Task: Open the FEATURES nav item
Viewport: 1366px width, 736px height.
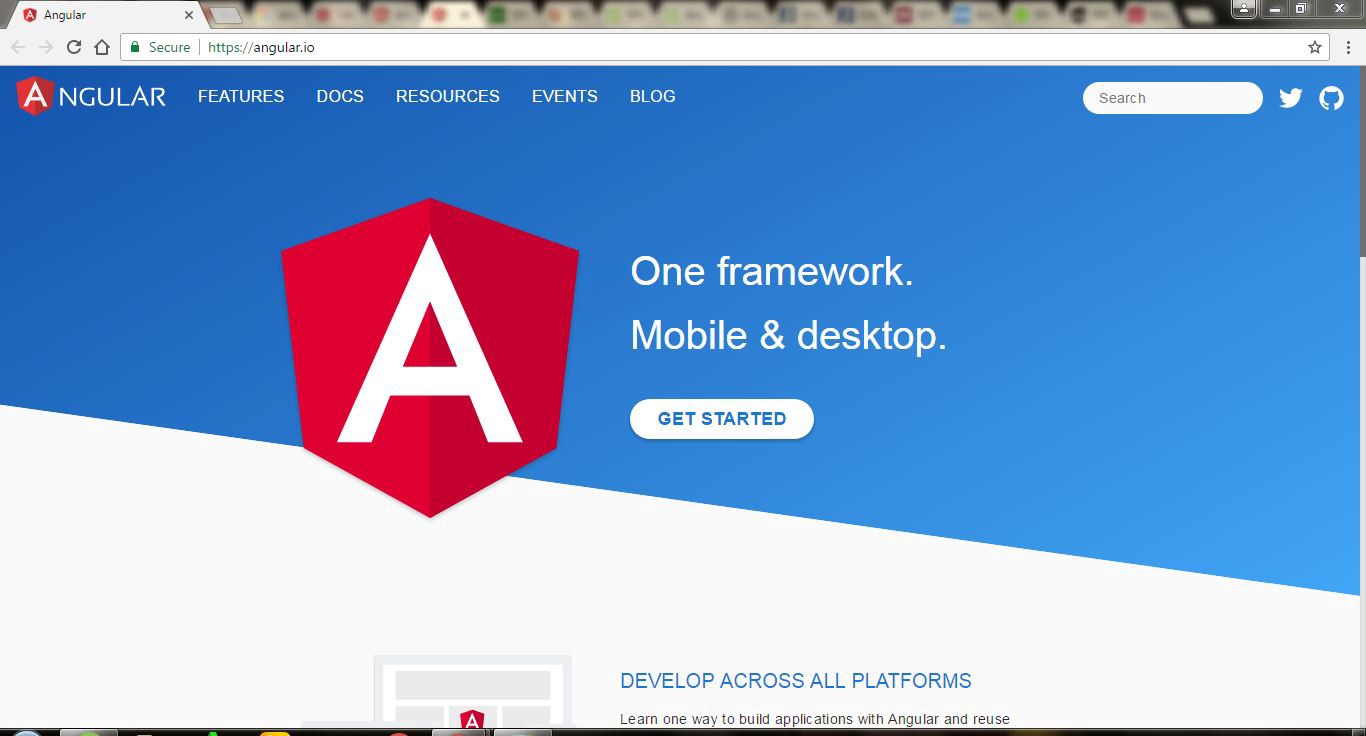Action: 241,96
